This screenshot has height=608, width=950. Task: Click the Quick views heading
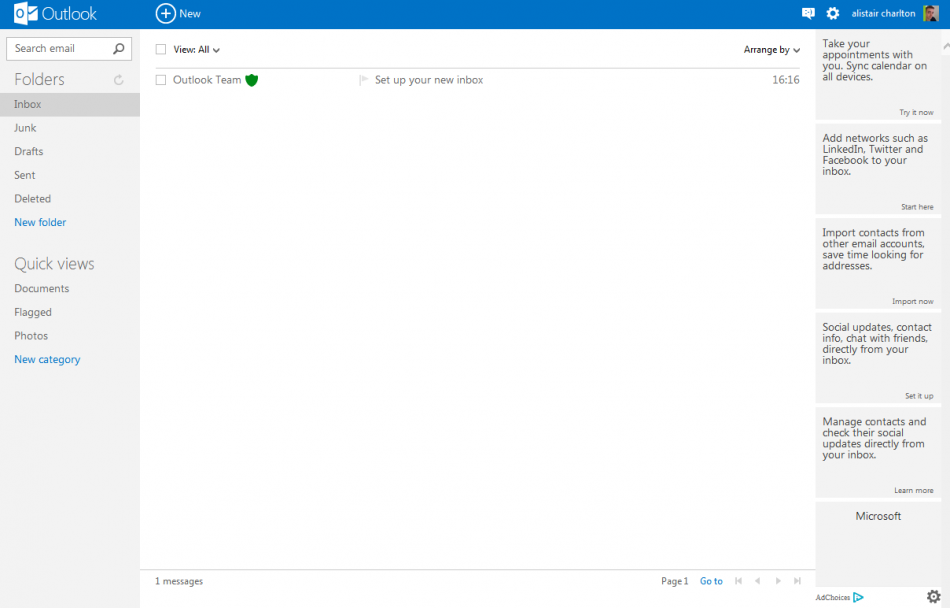pos(55,264)
